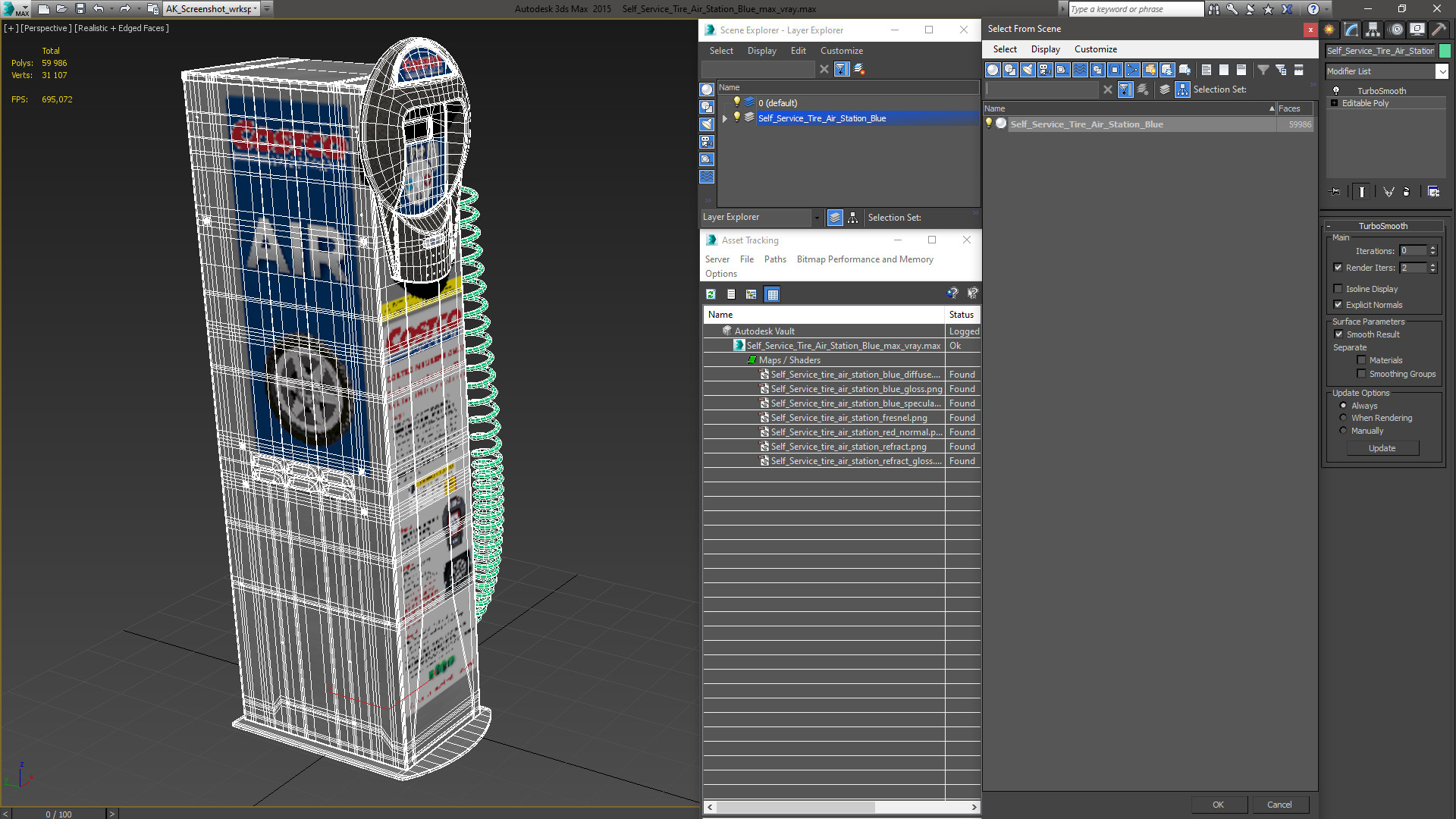Click the Asset Tracking horizontal scrollbar
The image size is (1456, 819).
842,807
